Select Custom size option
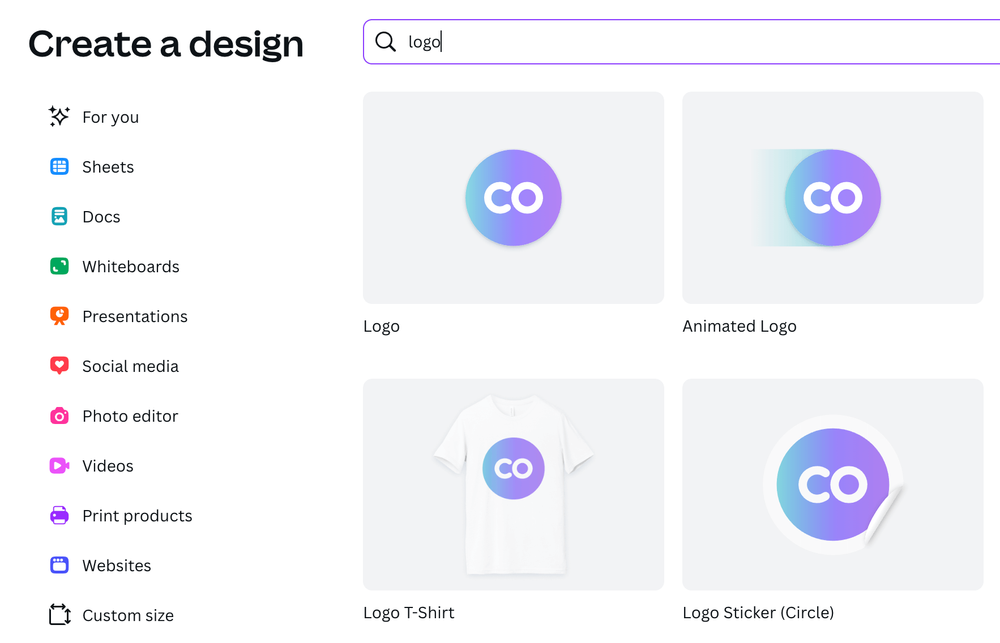The width and height of the screenshot is (1000, 643). click(128, 615)
